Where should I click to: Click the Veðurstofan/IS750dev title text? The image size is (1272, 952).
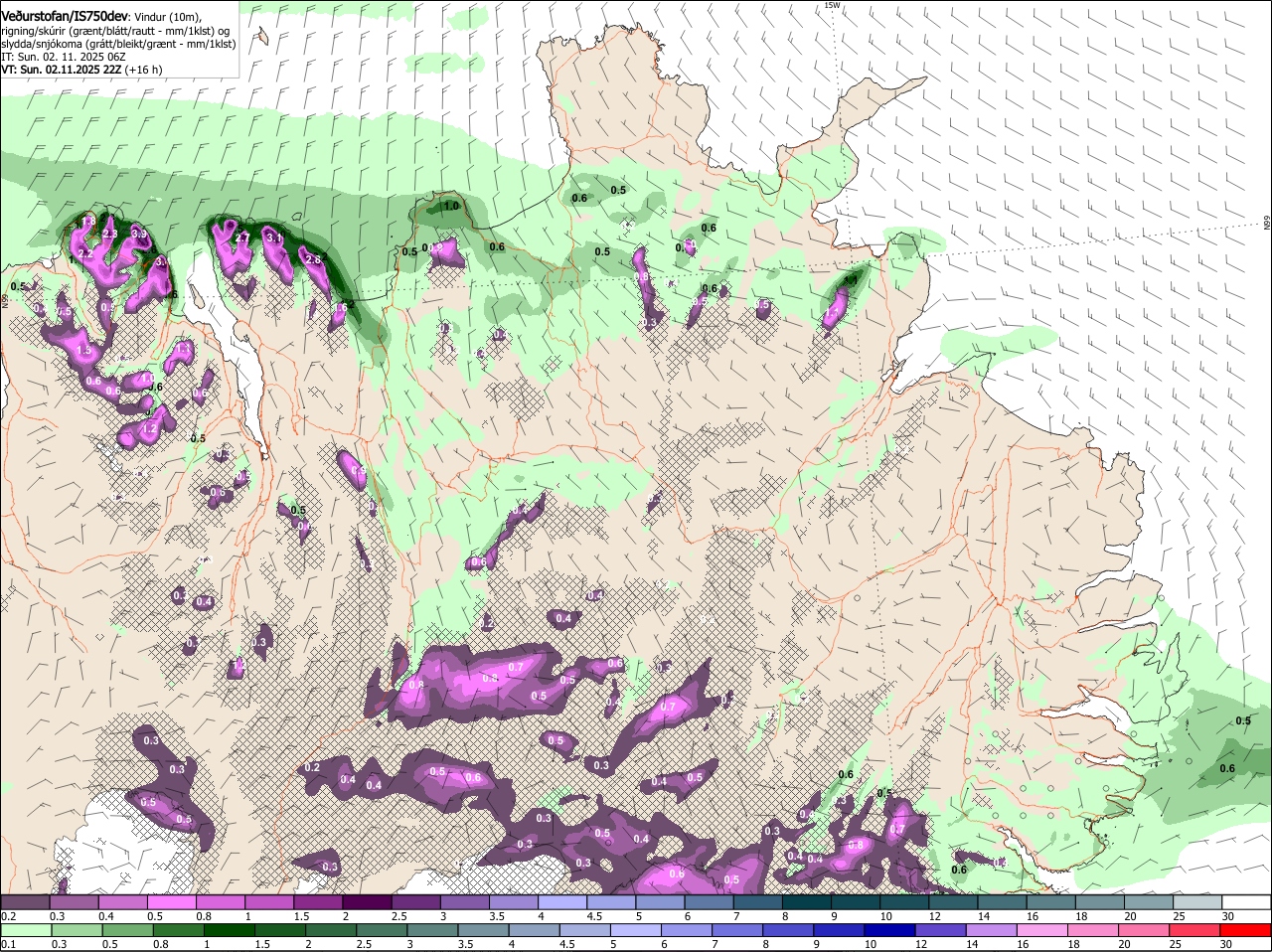(65, 16)
